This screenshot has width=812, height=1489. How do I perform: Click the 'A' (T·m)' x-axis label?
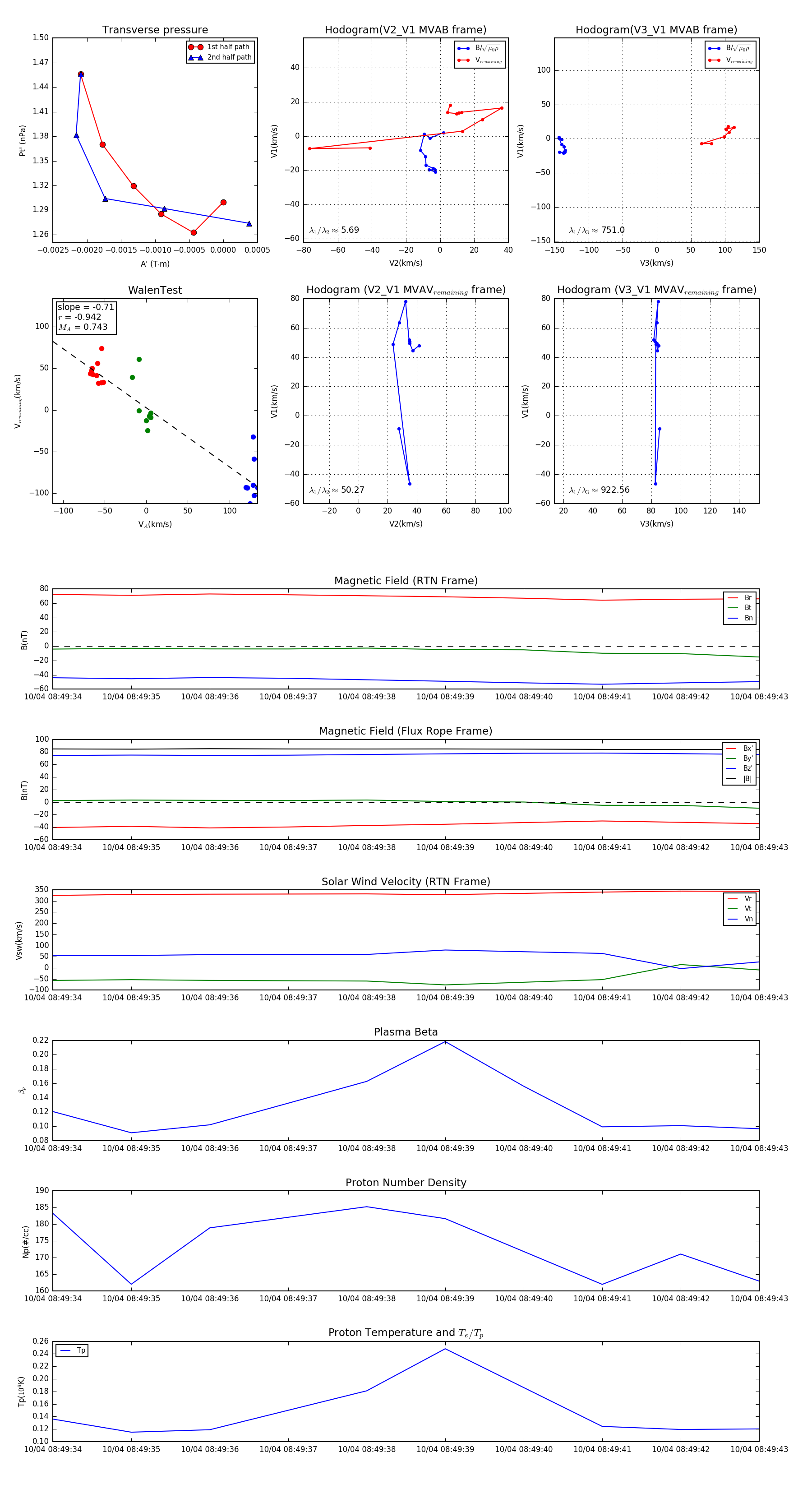coord(155,264)
